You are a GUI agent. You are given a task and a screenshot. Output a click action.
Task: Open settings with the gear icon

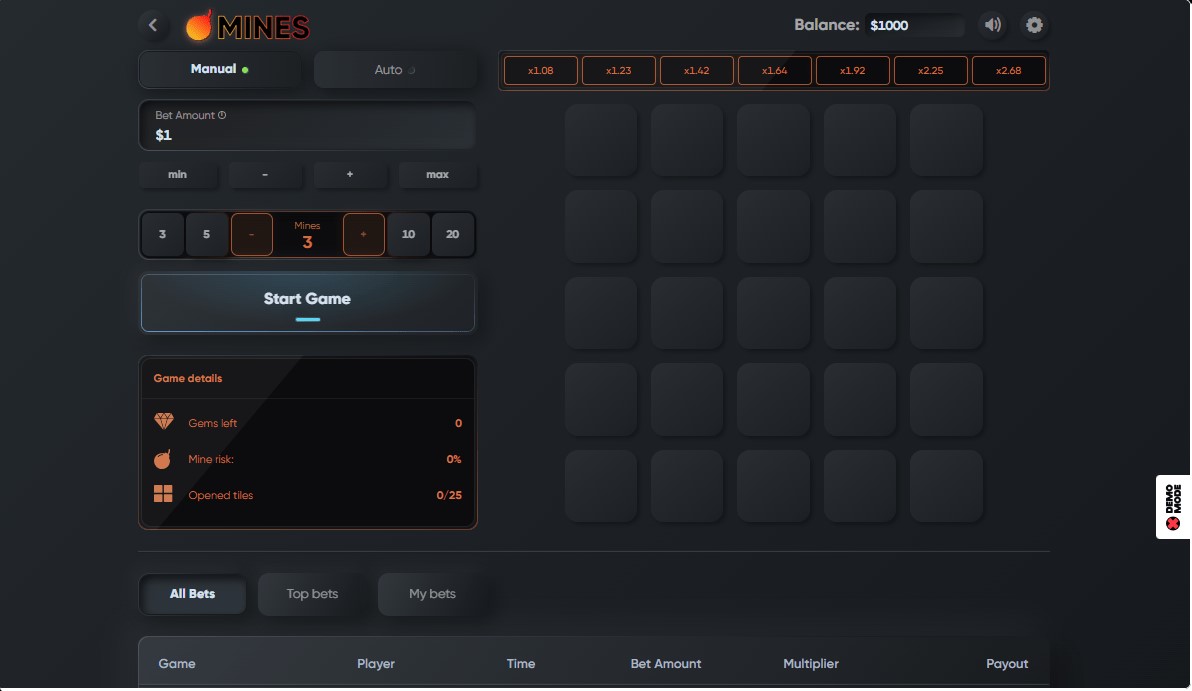pyautogui.click(x=1034, y=25)
